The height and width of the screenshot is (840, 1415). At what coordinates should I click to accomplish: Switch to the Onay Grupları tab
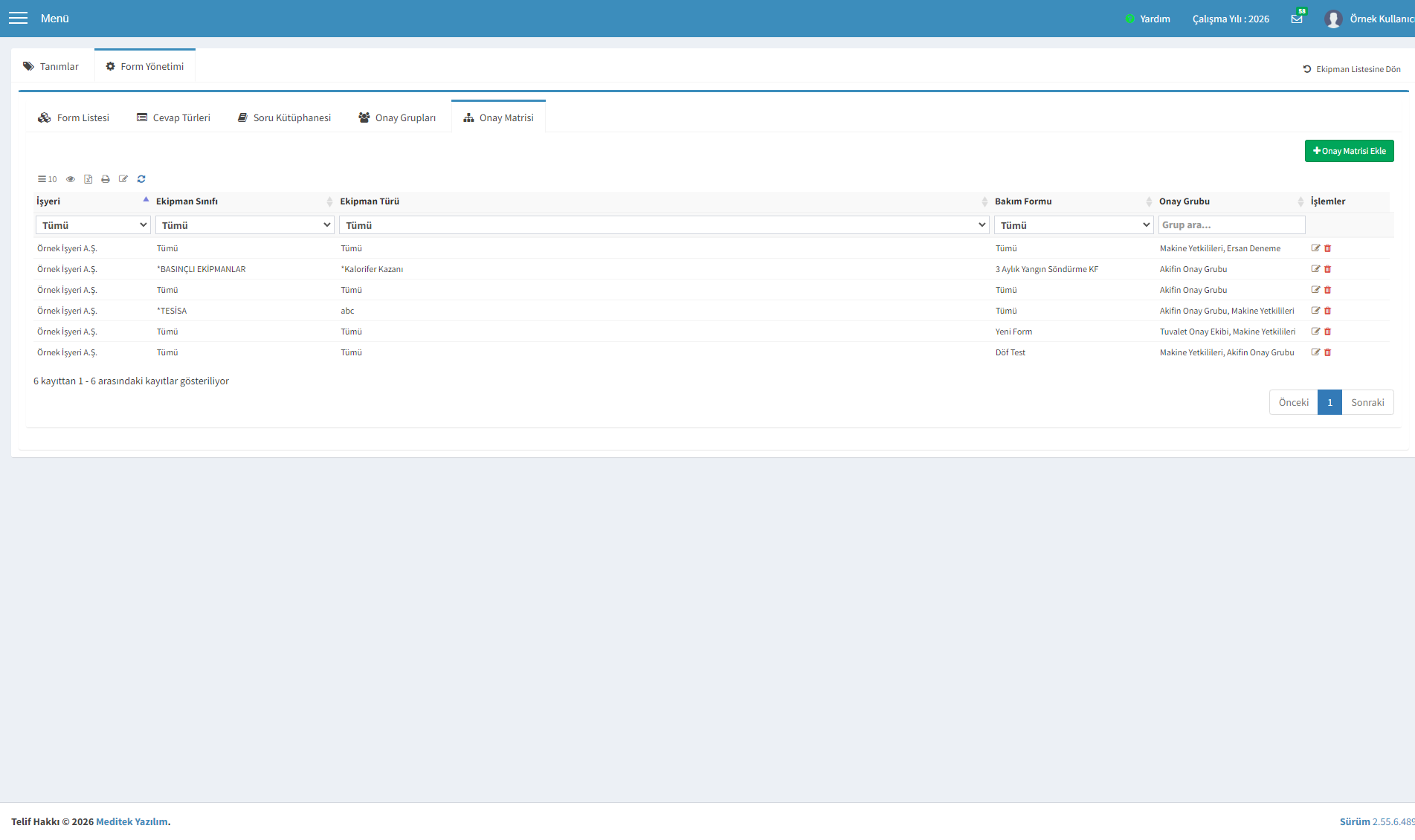397,117
